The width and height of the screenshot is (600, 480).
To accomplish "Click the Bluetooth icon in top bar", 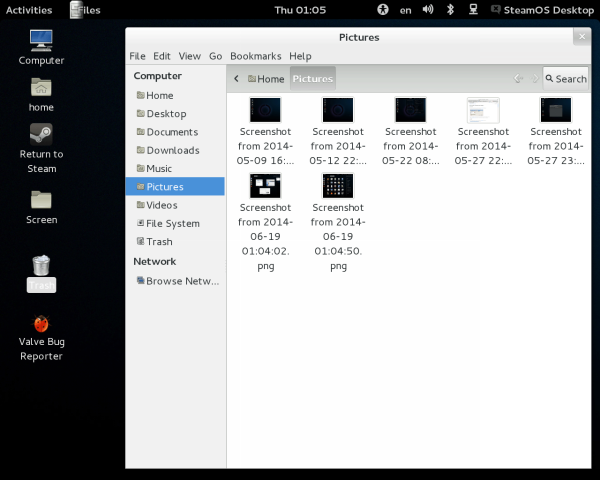I will [x=450, y=10].
